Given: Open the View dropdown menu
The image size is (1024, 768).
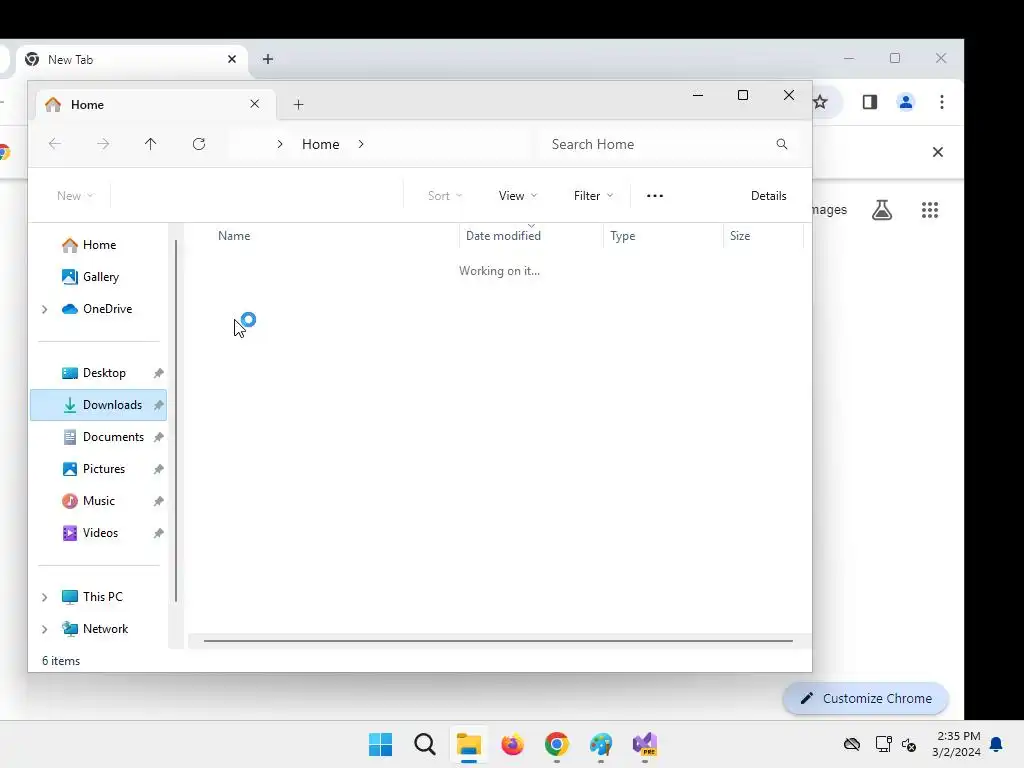Looking at the screenshot, I should (x=518, y=195).
